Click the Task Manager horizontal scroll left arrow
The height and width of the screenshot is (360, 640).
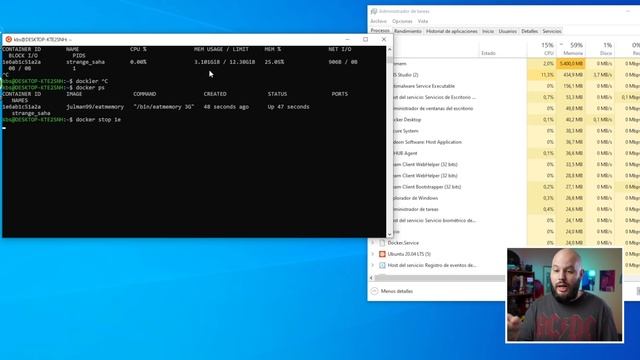coord(371,278)
